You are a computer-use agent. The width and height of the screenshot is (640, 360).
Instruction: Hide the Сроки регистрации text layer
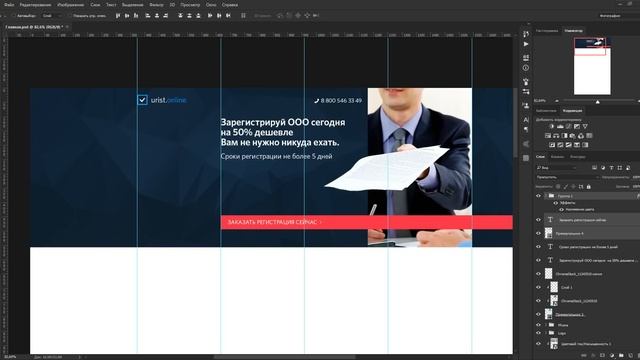(538, 247)
